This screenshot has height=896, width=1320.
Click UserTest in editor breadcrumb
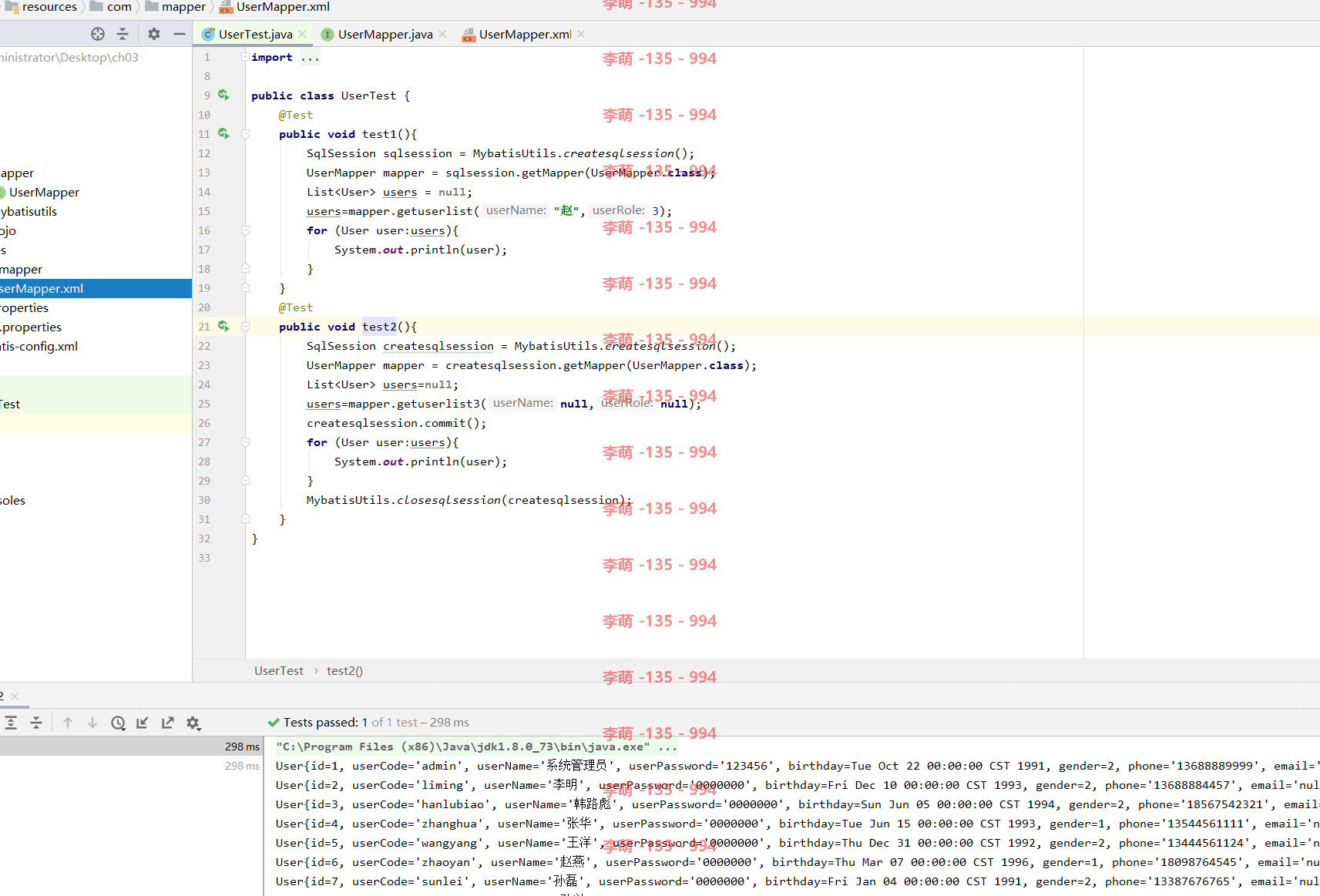[279, 670]
